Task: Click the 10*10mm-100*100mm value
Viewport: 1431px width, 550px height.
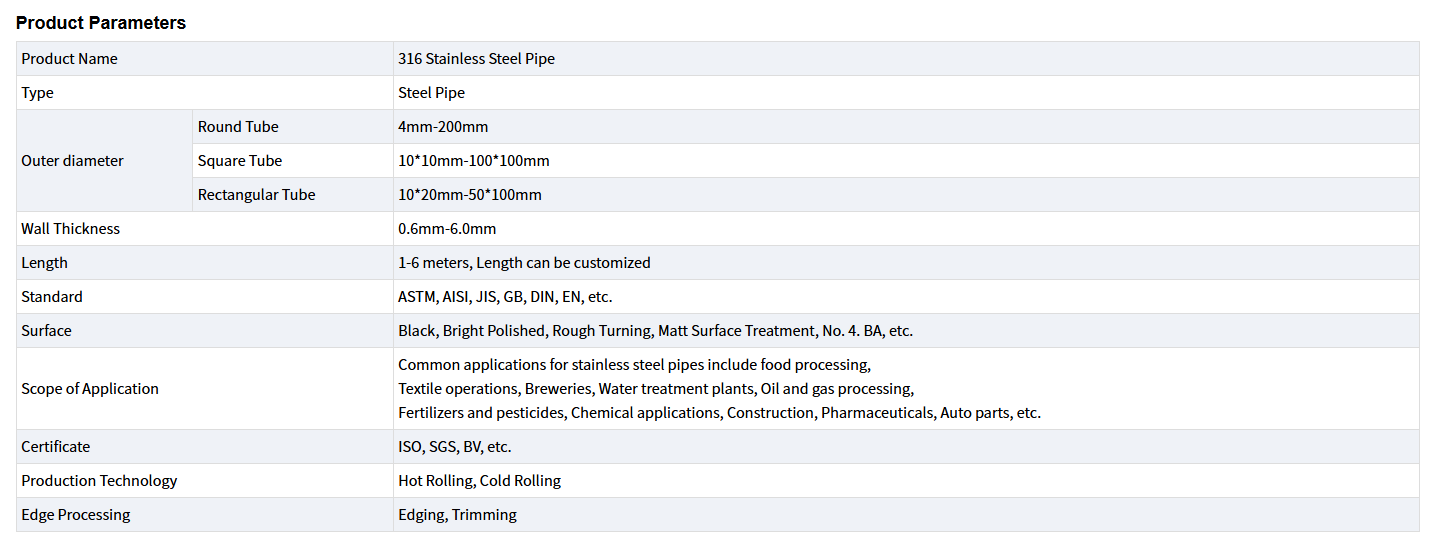Action: click(x=473, y=161)
